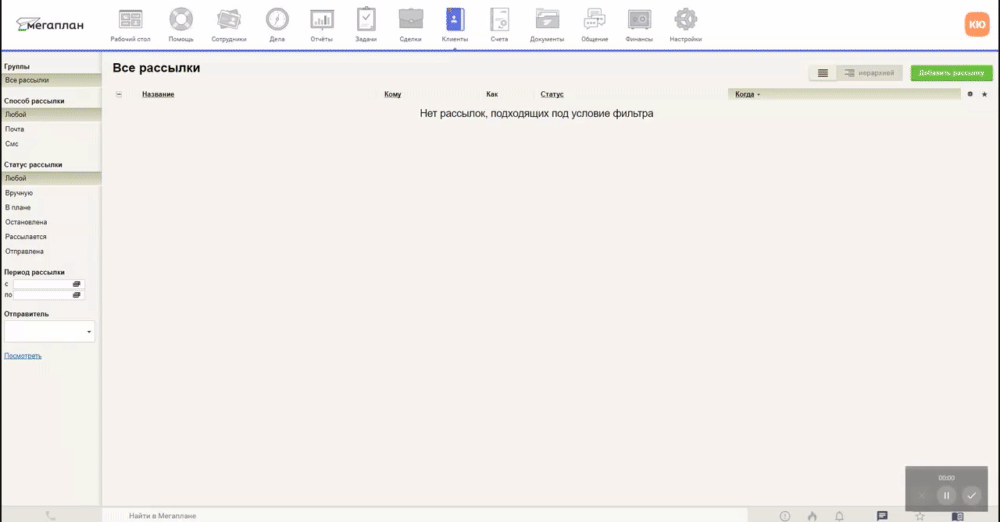Click the bell notifications icon in bottom bar

[839, 516]
